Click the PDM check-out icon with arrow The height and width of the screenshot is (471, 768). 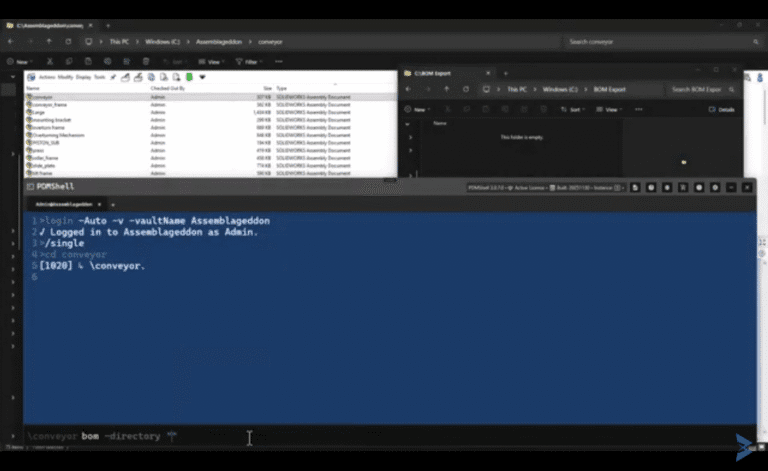(x=138, y=77)
